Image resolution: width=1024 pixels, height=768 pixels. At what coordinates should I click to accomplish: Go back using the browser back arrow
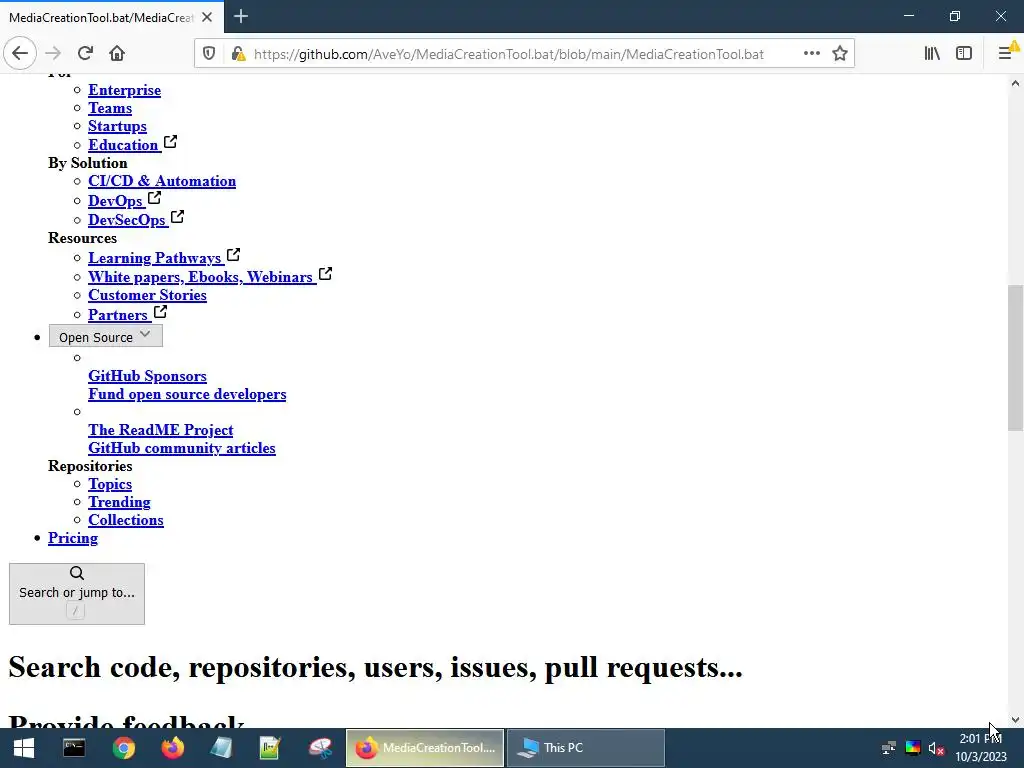[20, 53]
